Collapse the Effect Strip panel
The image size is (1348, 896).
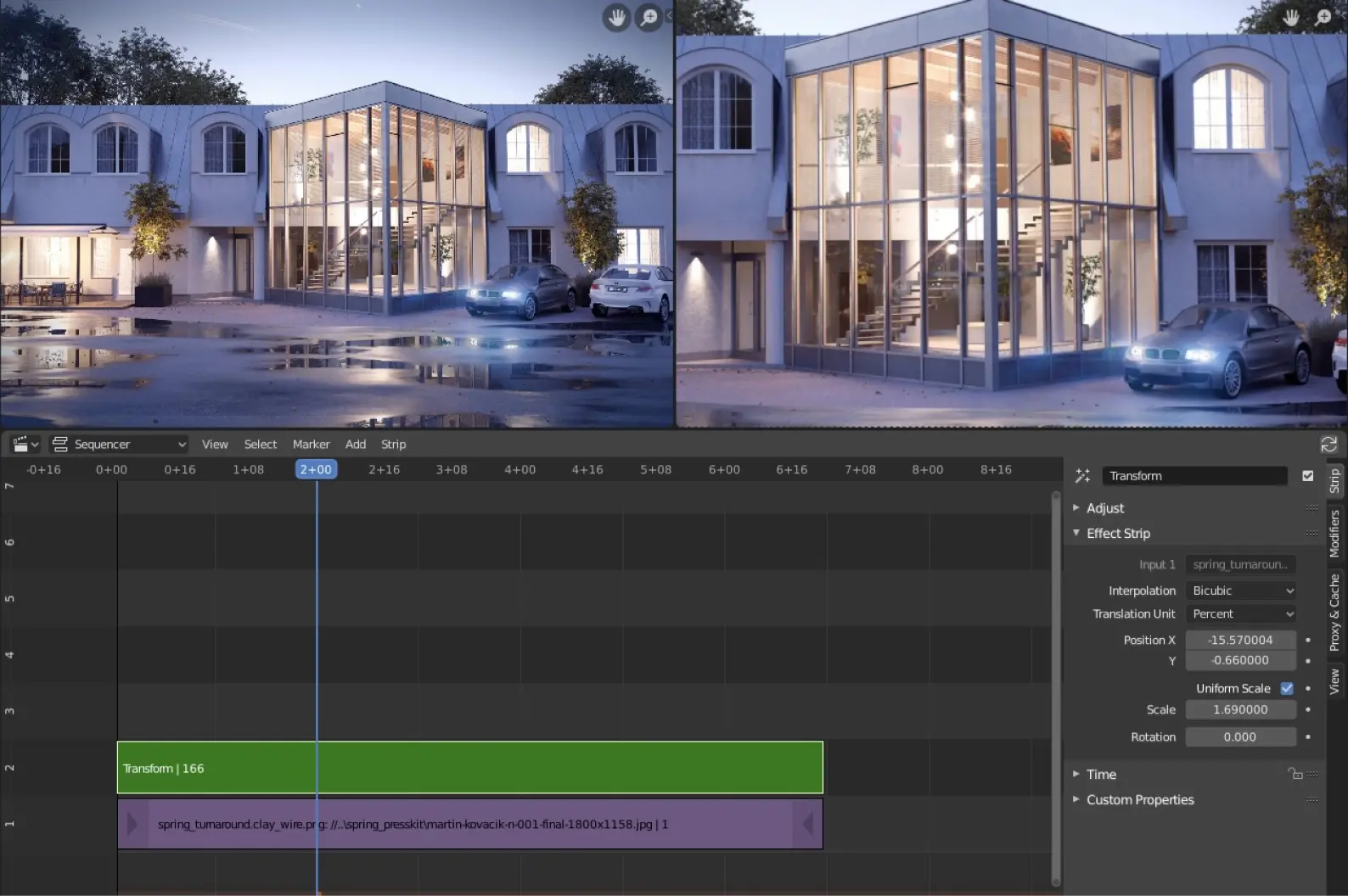(x=1117, y=533)
